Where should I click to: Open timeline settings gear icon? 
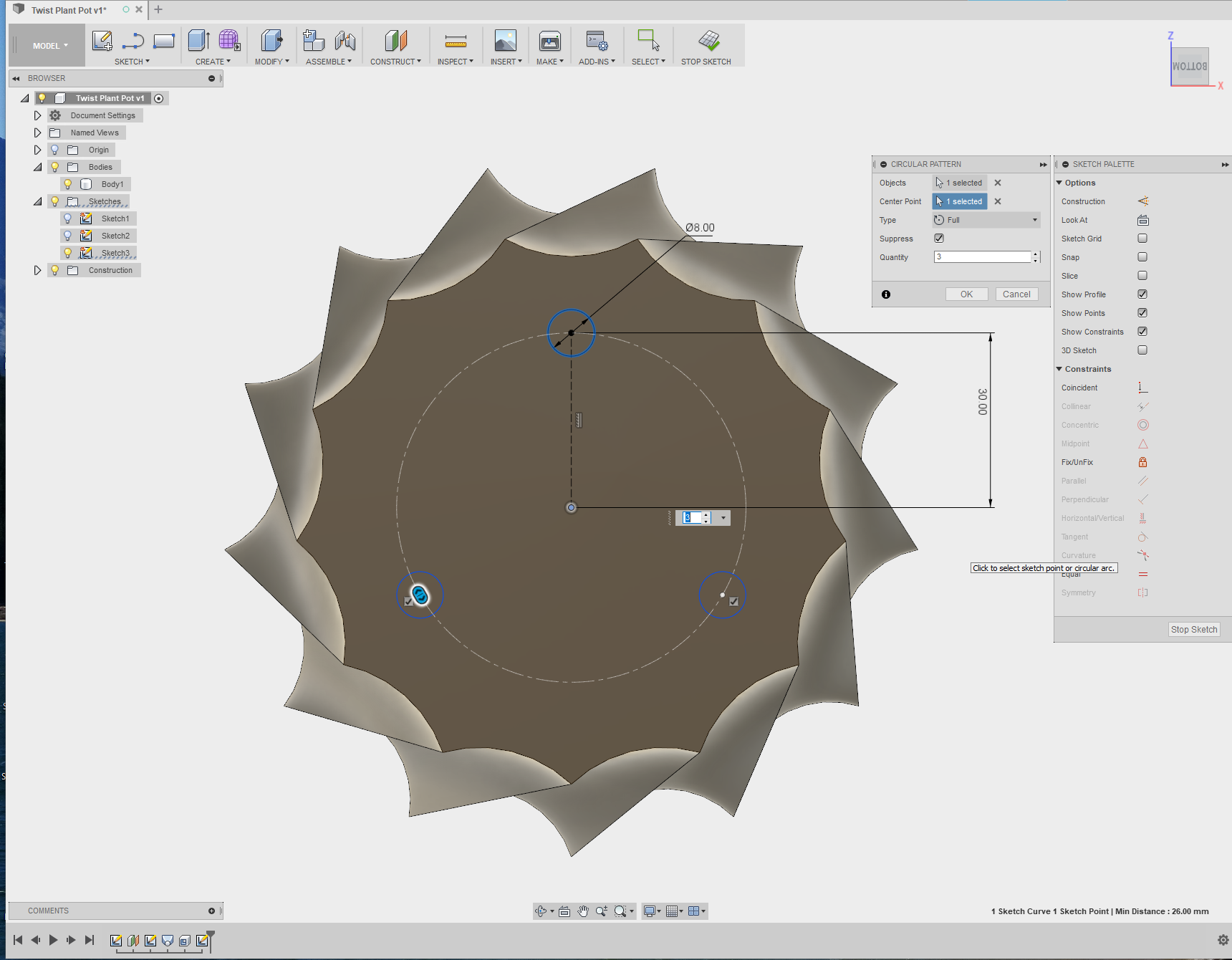[1223, 940]
